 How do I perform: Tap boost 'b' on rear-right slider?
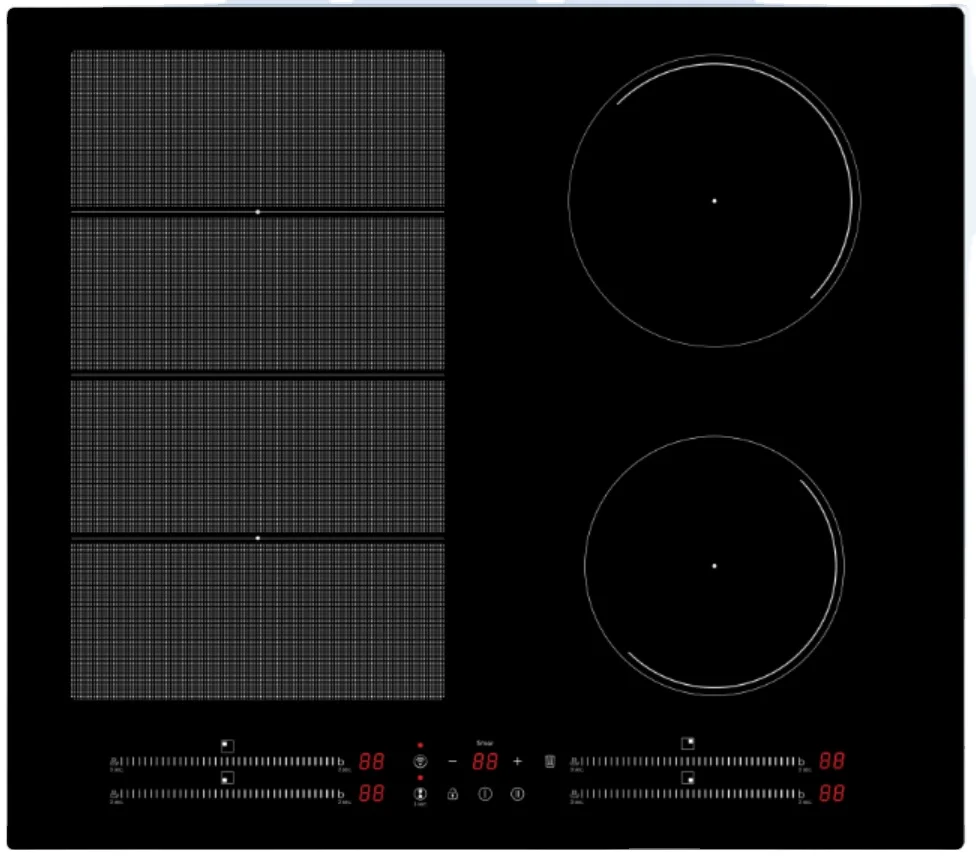point(802,761)
